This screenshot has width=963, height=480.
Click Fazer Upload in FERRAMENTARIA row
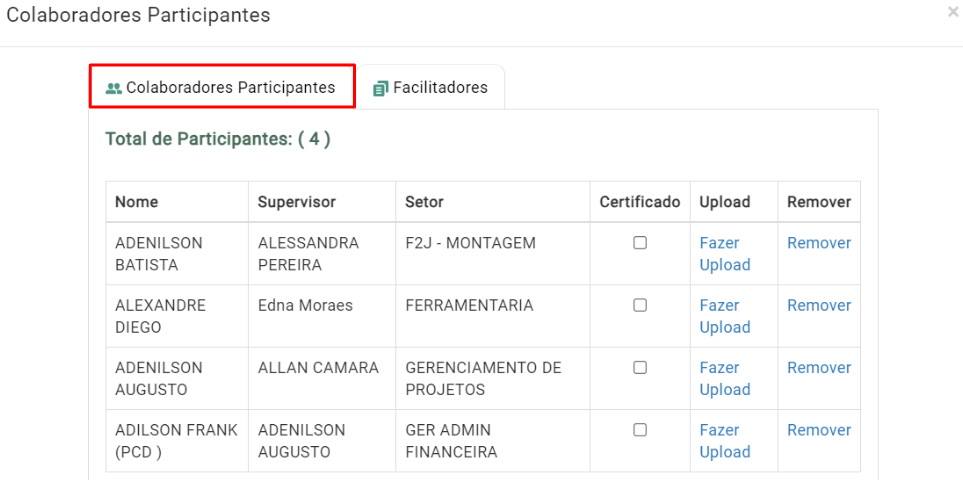[x=725, y=316]
